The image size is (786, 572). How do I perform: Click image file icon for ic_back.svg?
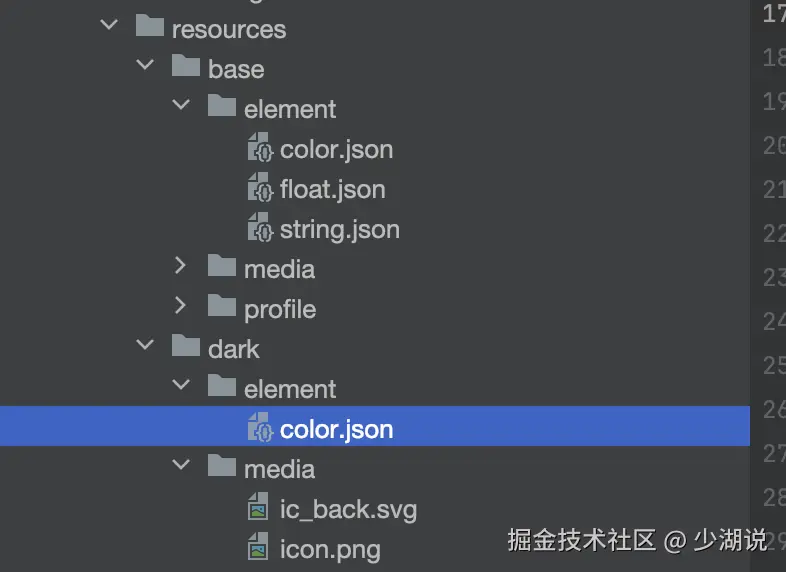[x=258, y=508]
